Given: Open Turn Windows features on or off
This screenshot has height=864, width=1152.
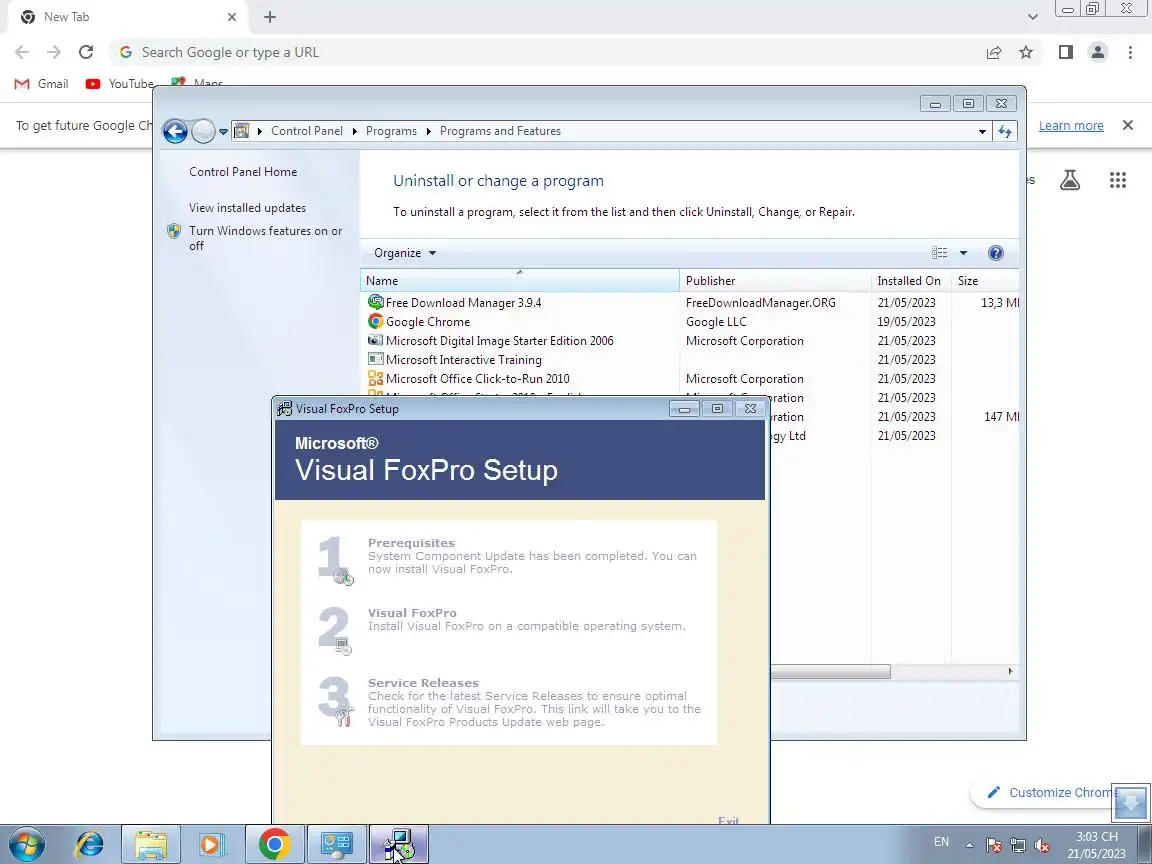Looking at the screenshot, I should tap(265, 238).
